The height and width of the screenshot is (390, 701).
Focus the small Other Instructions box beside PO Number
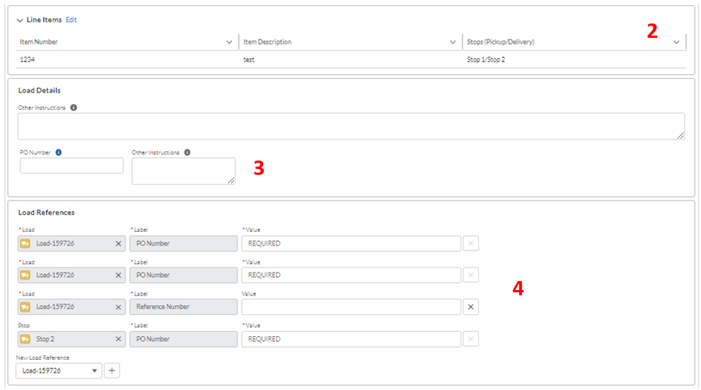(x=183, y=171)
